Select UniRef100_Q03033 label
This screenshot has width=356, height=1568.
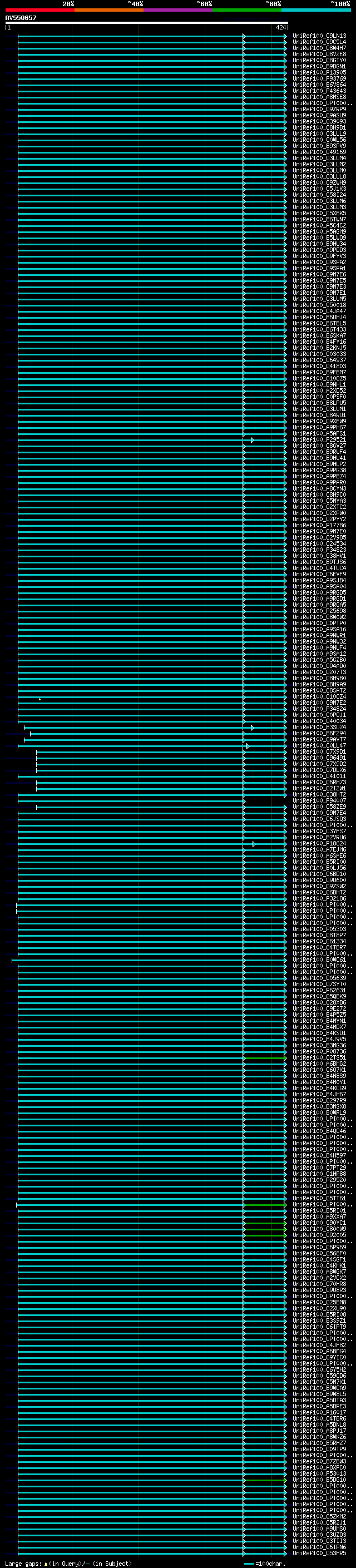click(319, 354)
